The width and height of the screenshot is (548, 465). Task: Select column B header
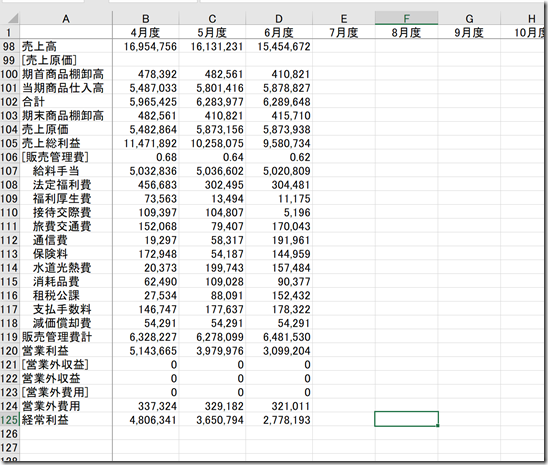(146, 18)
